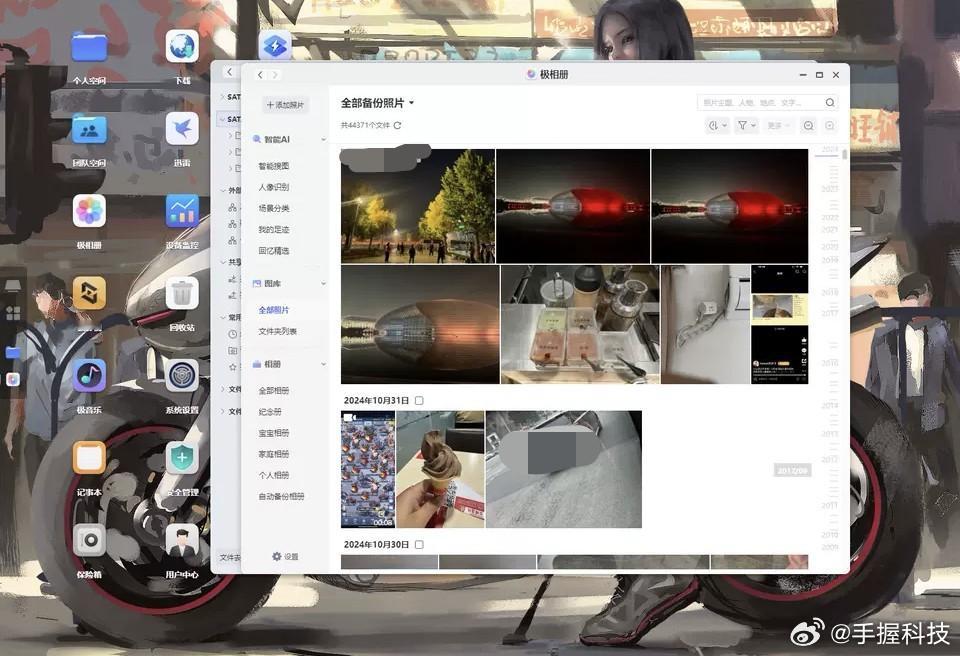Collapse the 相册 section

(323, 364)
